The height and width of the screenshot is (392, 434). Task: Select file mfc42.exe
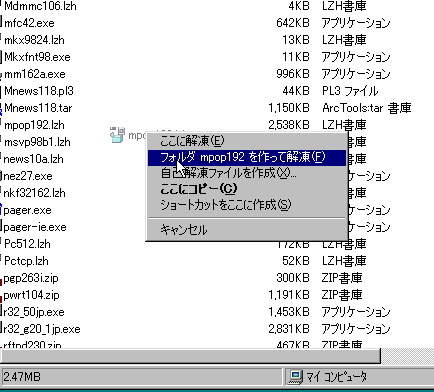pos(29,23)
